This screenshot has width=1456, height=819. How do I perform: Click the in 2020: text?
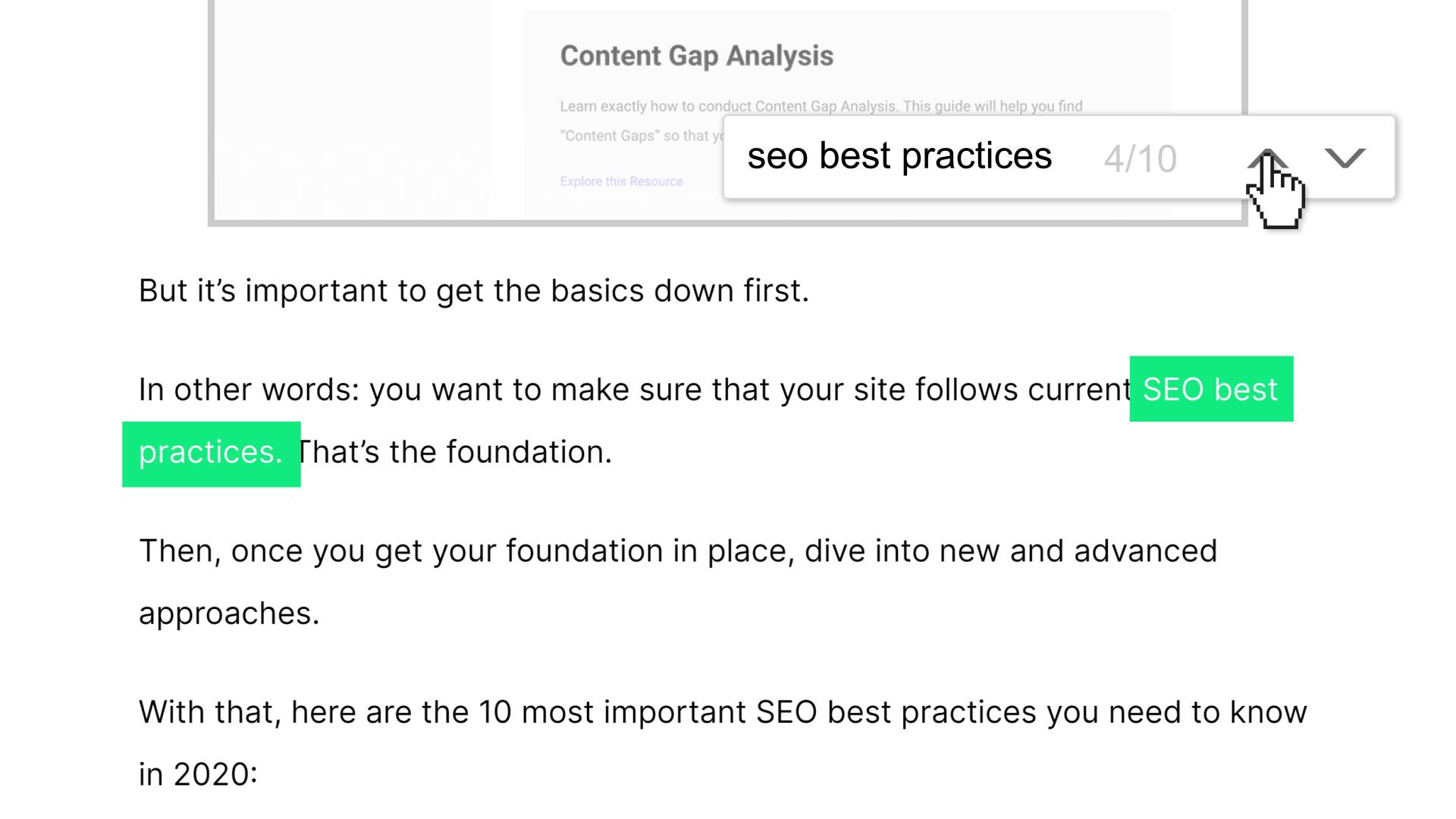[x=198, y=775]
